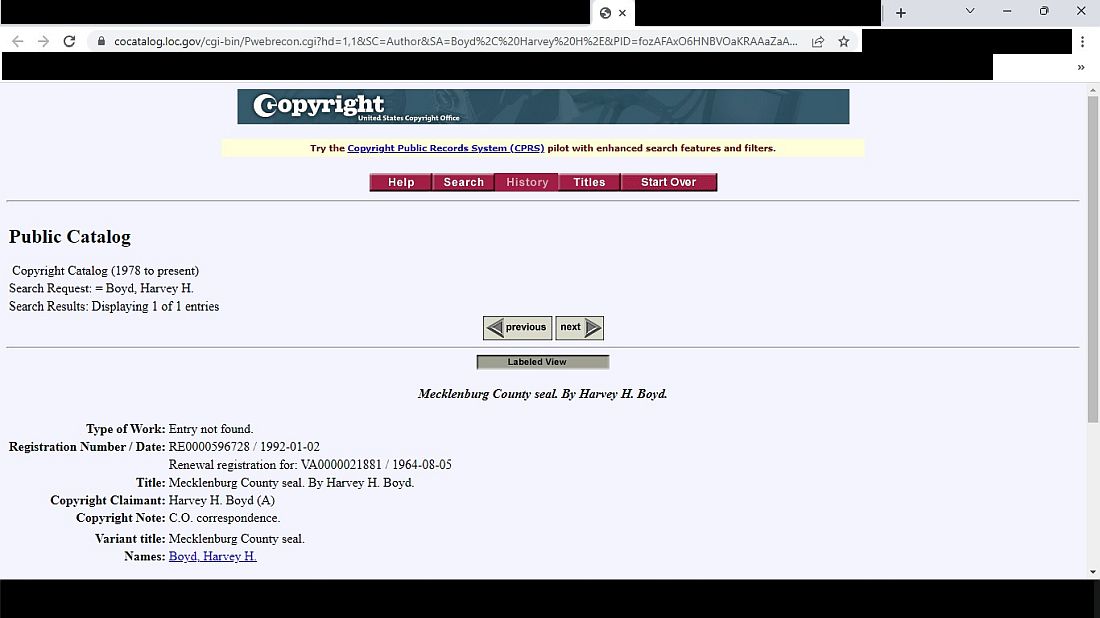Click the Titles navigation button
Screen dimensions: 1100x618
pos(589,182)
